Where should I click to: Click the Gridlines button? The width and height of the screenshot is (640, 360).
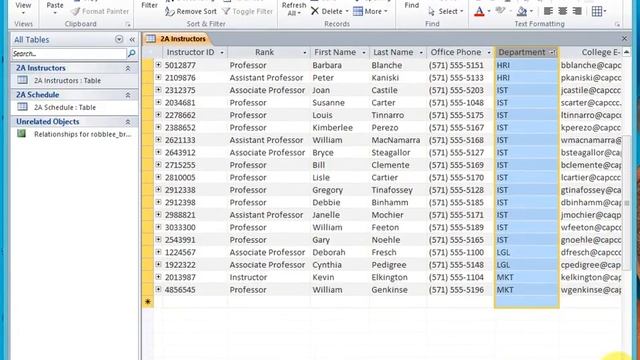point(597,11)
